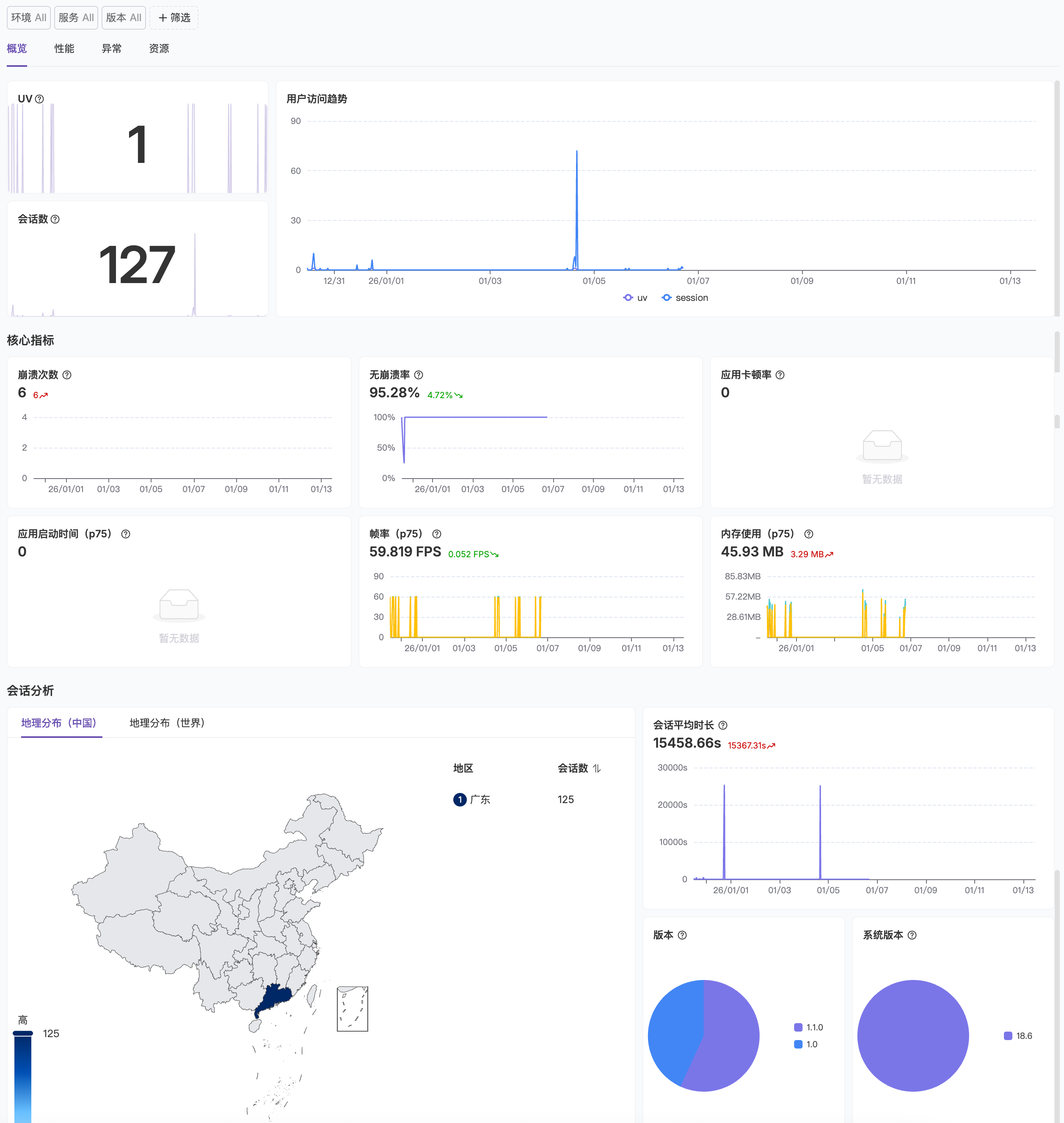
Task: Click the + 筛选 add filter button
Action: [174, 18]
